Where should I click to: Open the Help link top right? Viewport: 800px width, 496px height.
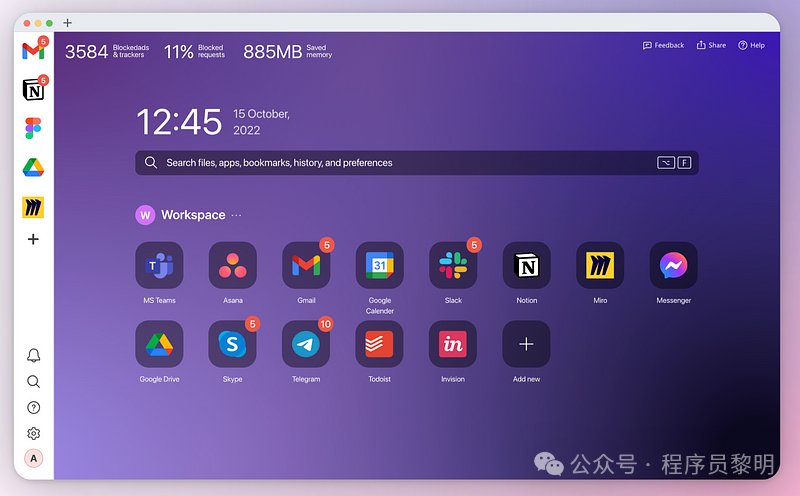tap(752, 45)
